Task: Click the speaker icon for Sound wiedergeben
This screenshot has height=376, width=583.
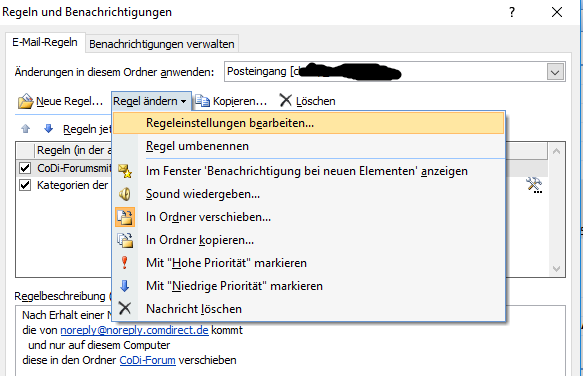Action: (125, 194)
